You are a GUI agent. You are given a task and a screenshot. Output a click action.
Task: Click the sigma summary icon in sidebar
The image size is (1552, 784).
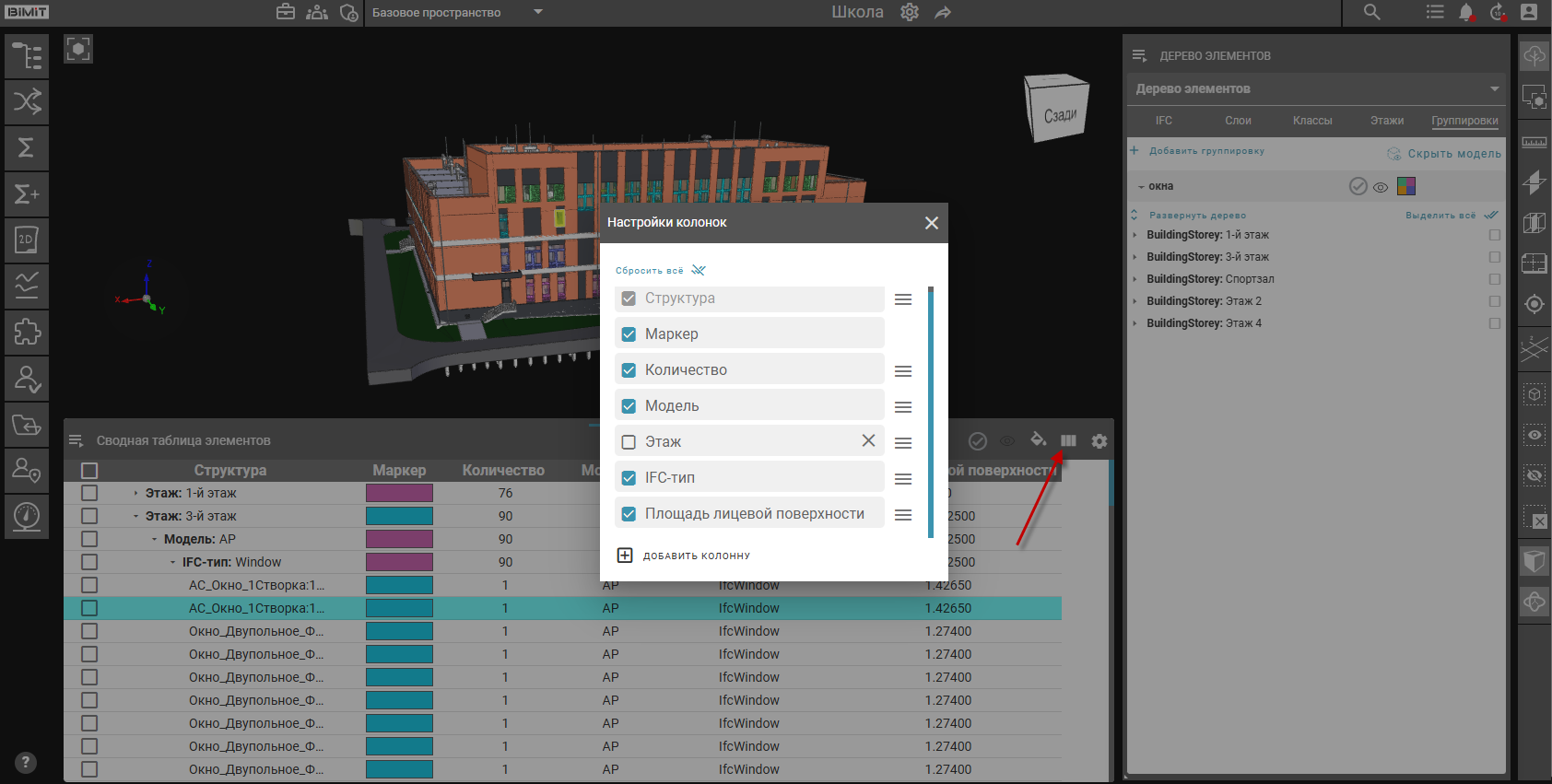pos(27,147)
